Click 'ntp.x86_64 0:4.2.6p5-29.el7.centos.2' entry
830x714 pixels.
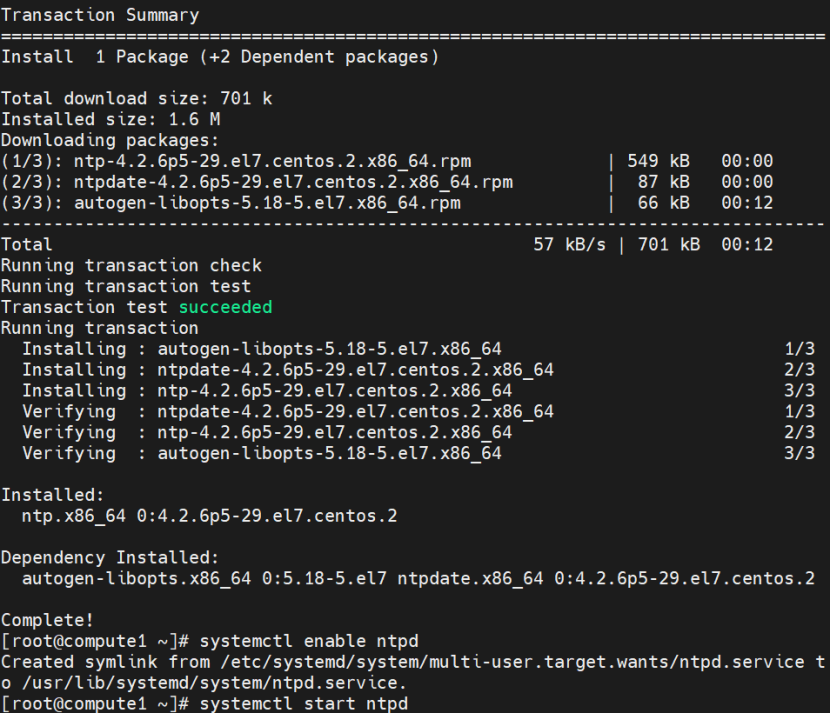210,516
